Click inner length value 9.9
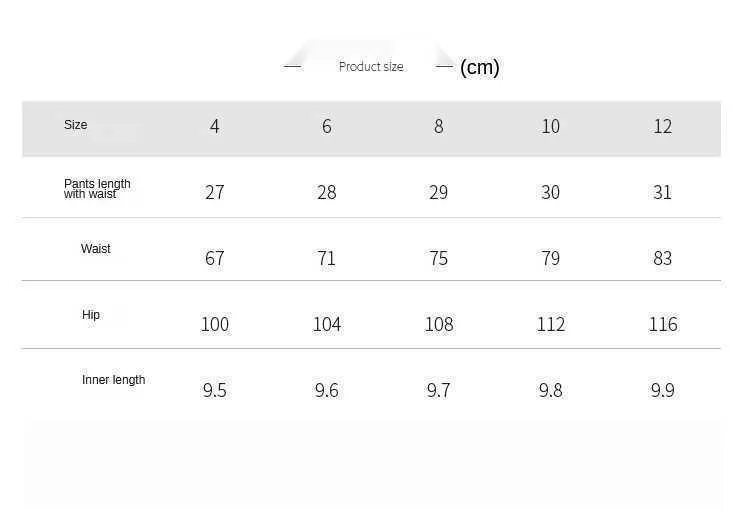This screenshot has height=532, width=749. 663,390
